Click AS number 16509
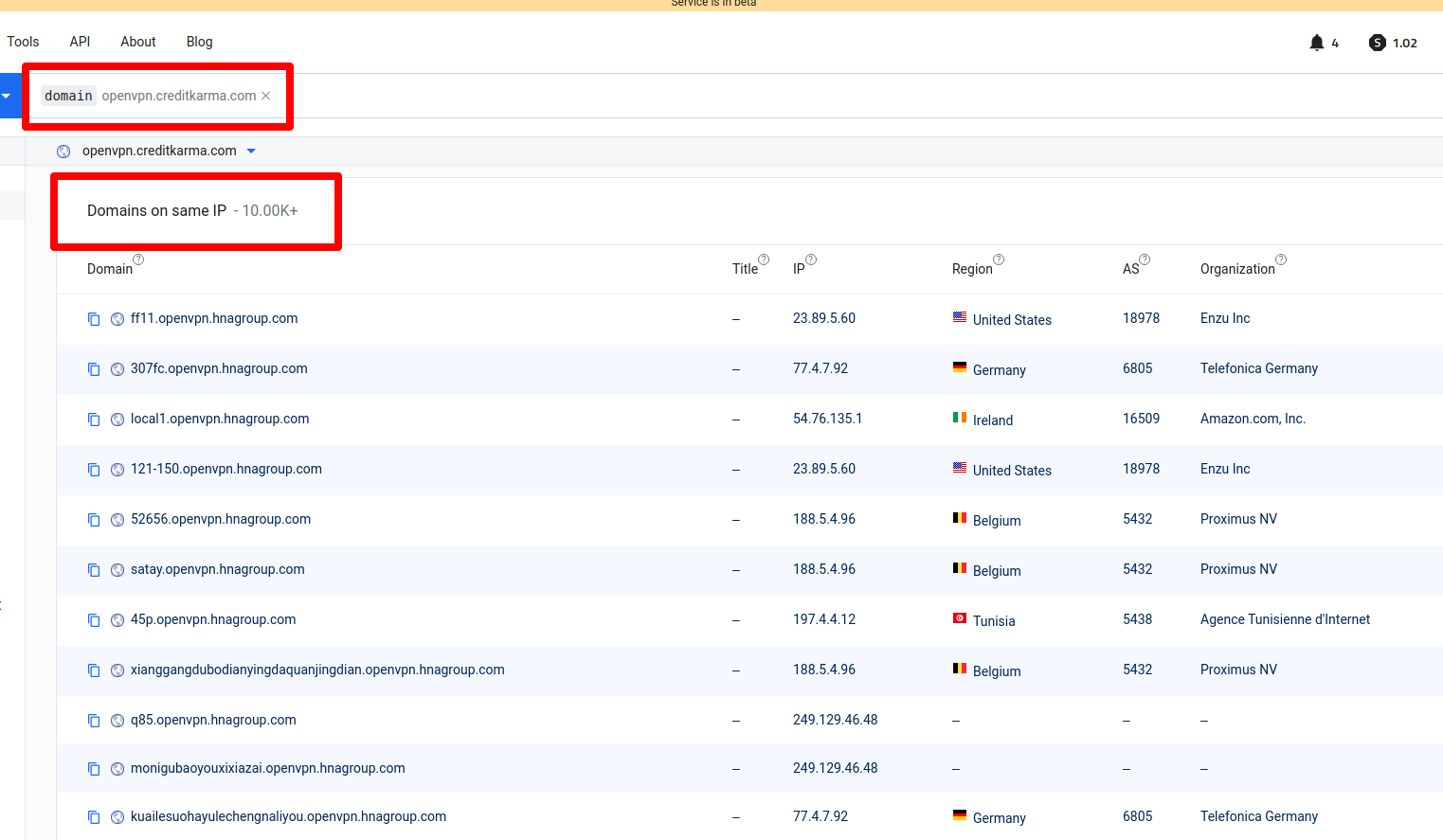 point(1141,419)
